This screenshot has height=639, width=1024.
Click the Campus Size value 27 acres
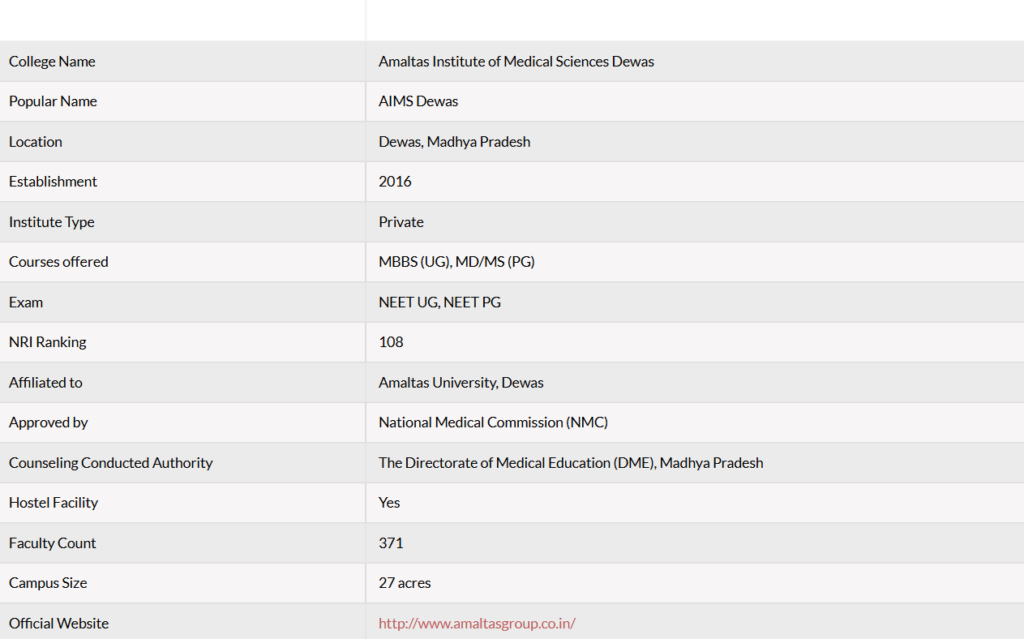coord(405,583)
